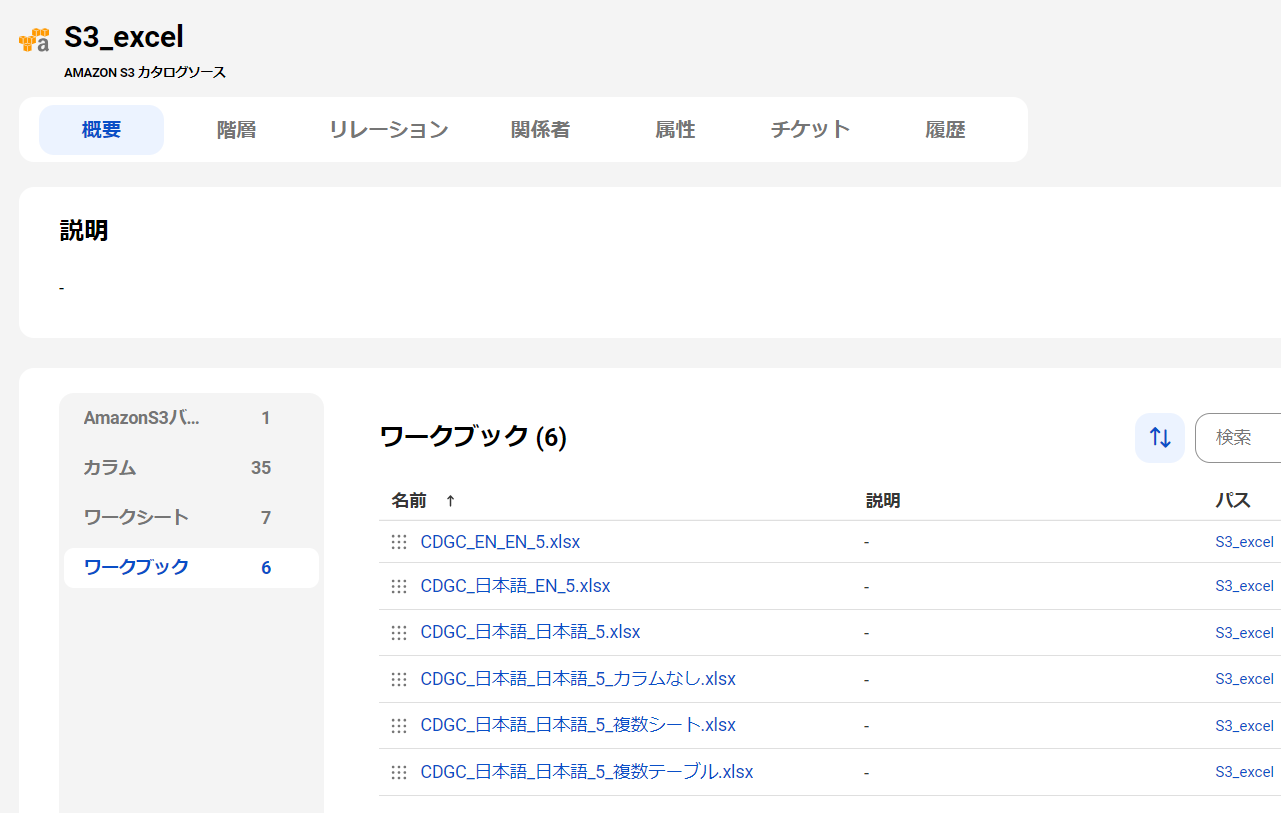Open the 階層 tab
This screenshot has height=813, width=1281.
click(x=236, y=130)
